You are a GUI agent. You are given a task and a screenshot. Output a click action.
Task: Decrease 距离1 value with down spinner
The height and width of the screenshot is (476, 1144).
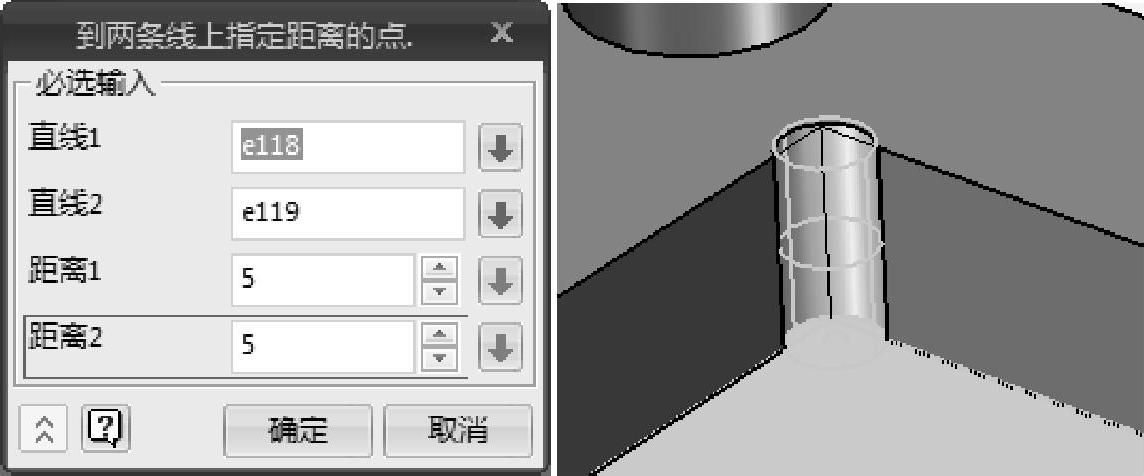point(439,292)
